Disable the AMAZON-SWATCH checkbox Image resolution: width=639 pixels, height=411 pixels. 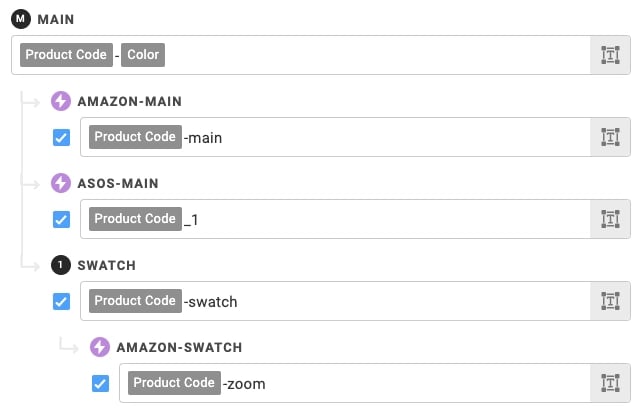[100, 383]
